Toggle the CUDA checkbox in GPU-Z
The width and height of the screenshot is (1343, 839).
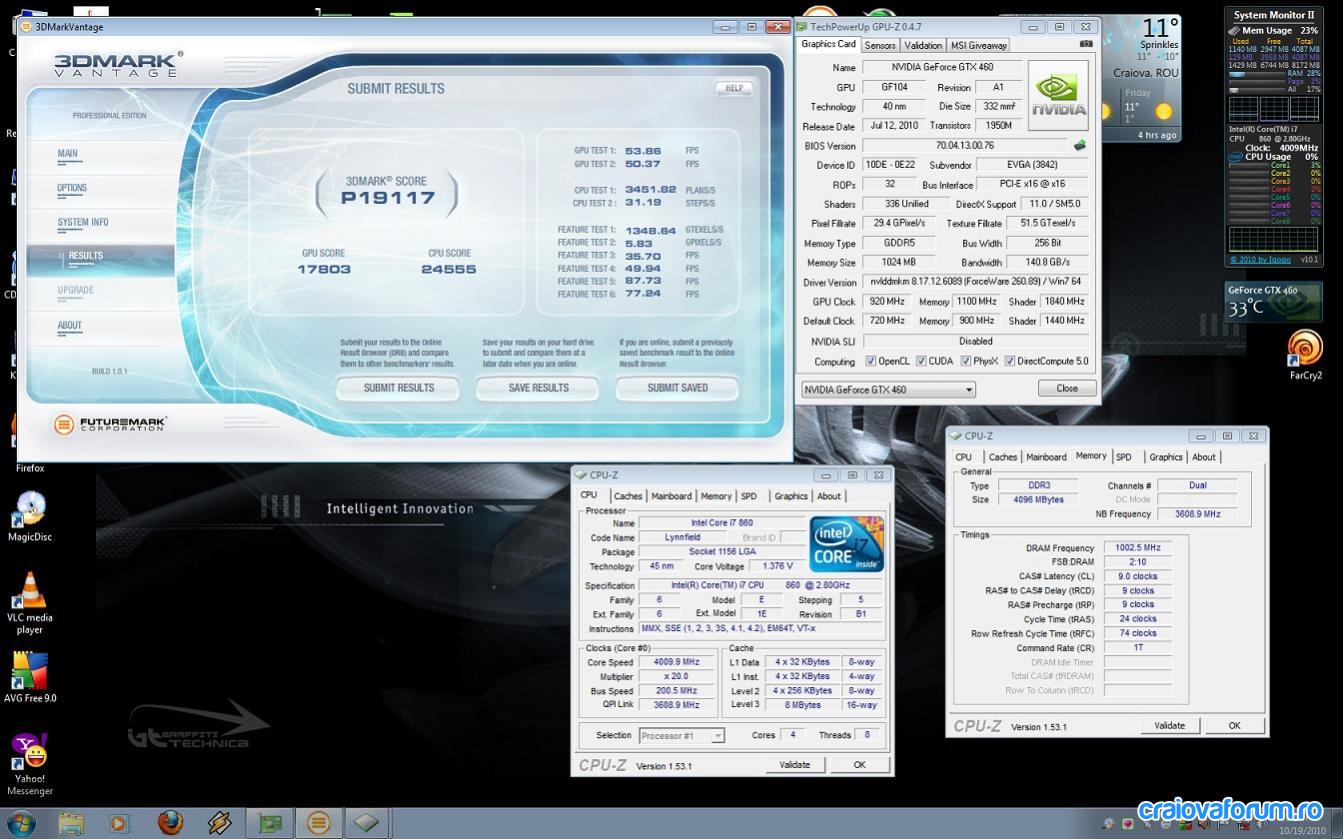coord(921,361)
